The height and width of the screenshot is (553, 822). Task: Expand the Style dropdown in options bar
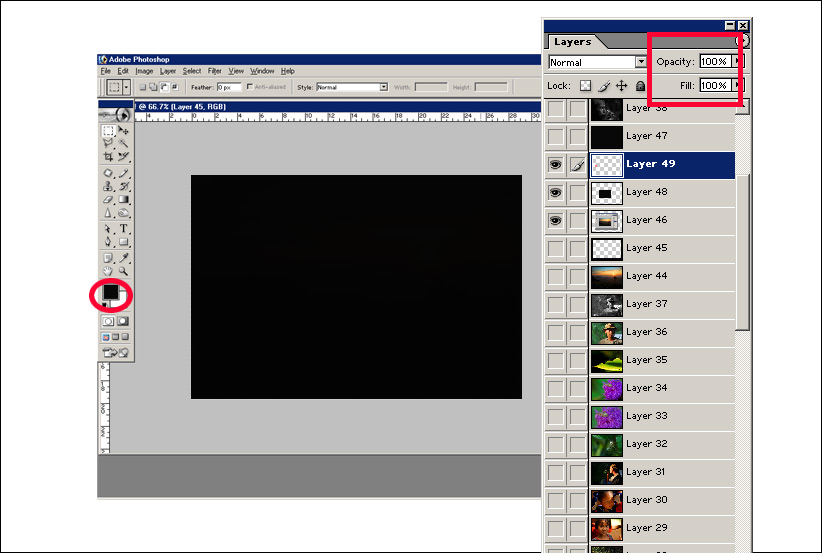(383, 87)
